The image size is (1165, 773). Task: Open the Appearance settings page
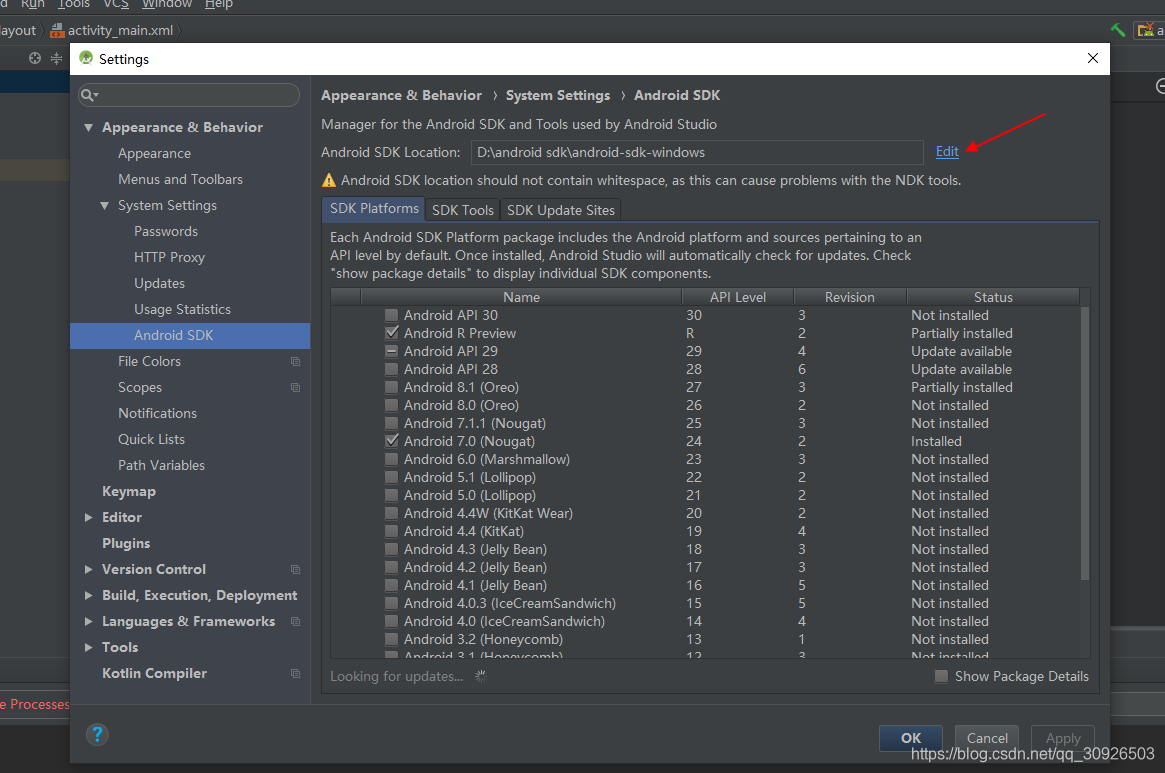pos(155,153)
